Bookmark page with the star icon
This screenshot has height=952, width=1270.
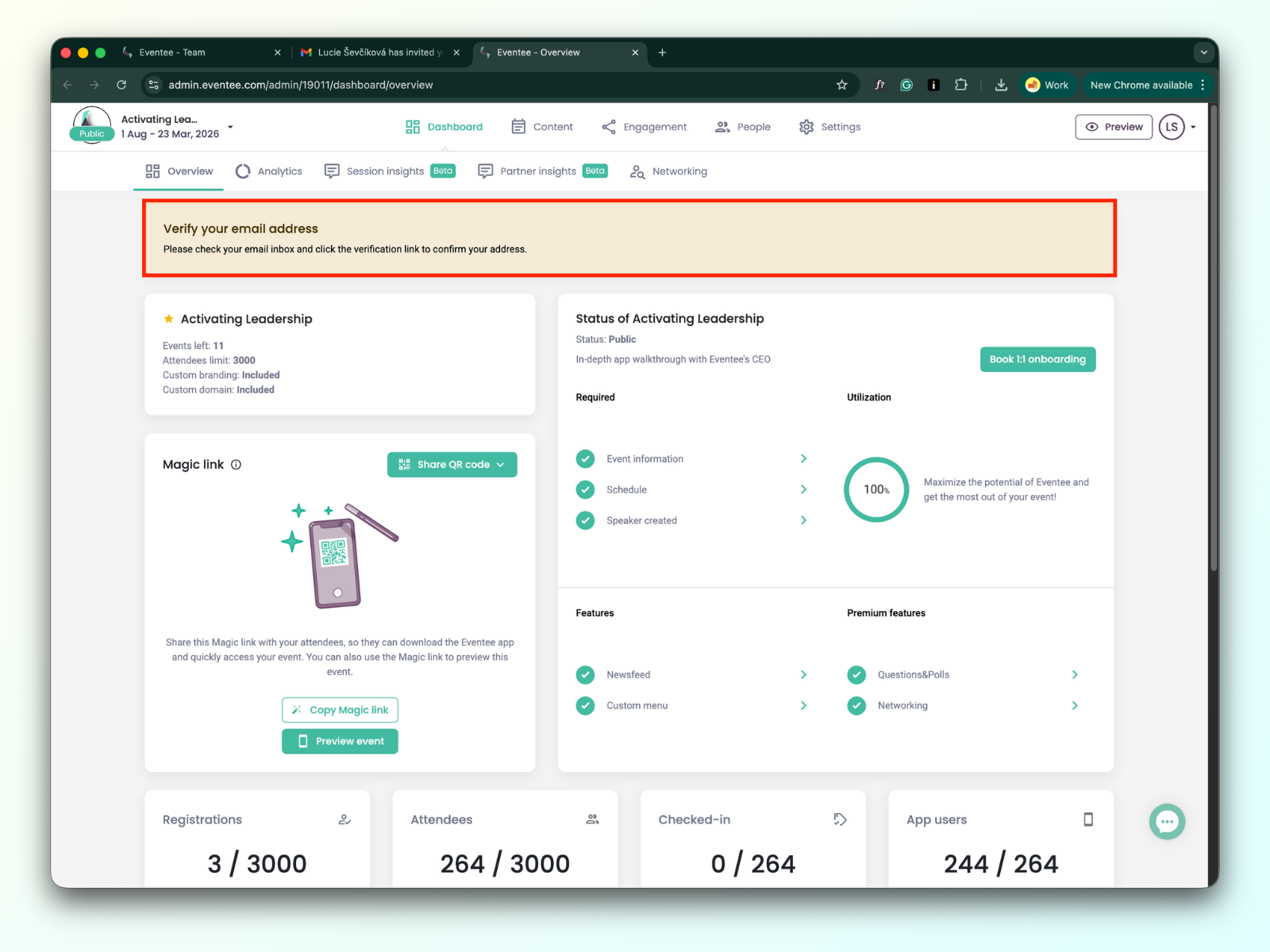(841, 85)
